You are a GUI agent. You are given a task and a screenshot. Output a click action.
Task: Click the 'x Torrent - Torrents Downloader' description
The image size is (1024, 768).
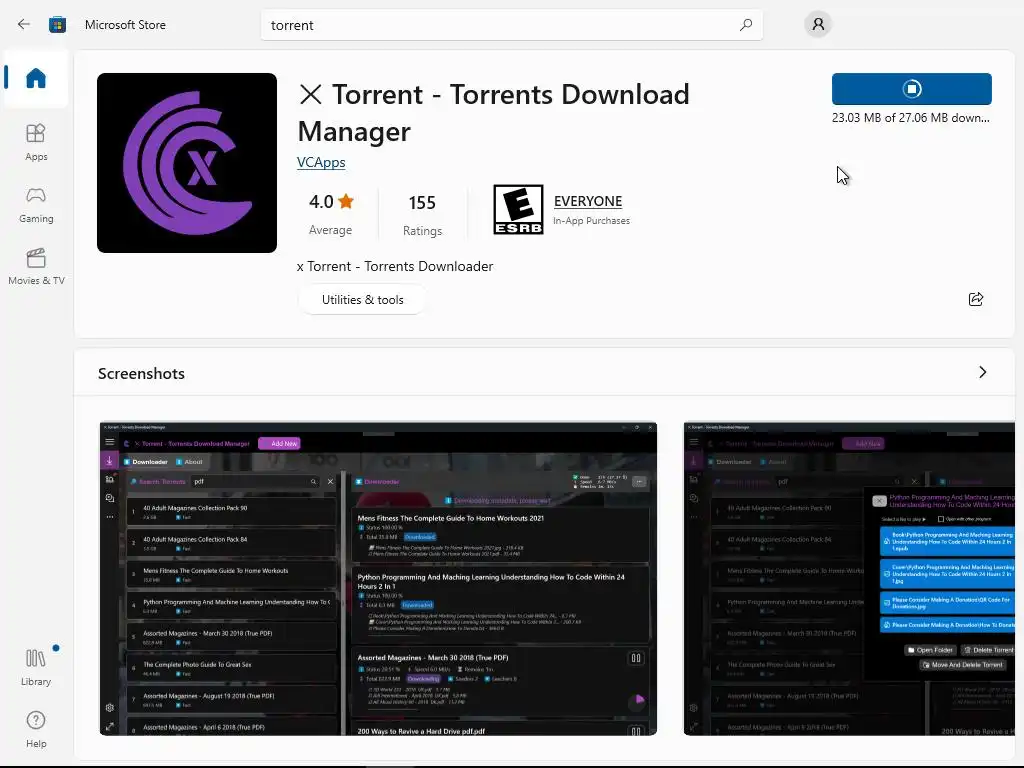[x=395, y=266]
